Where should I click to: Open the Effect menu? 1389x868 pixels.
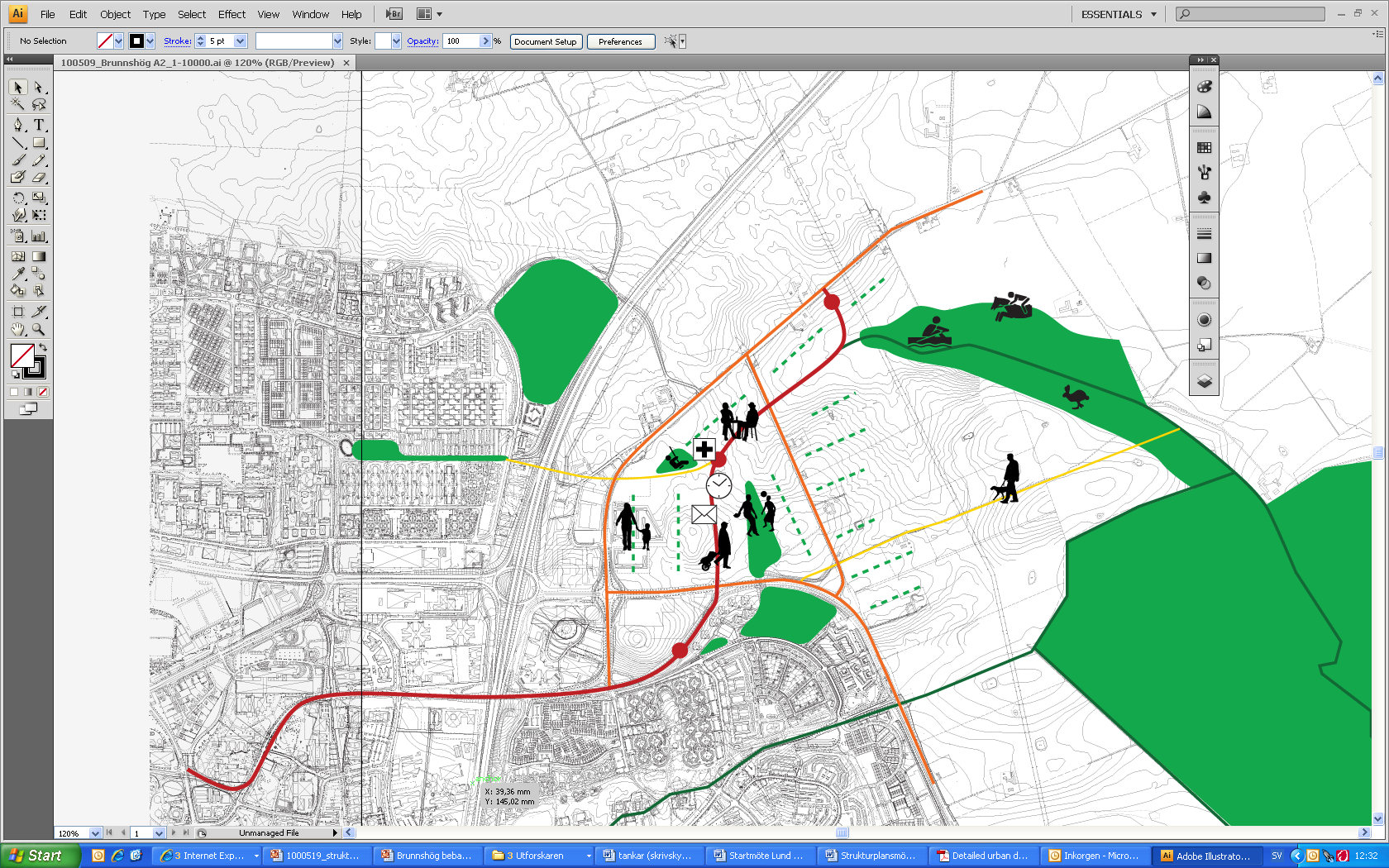pos(231,14)
